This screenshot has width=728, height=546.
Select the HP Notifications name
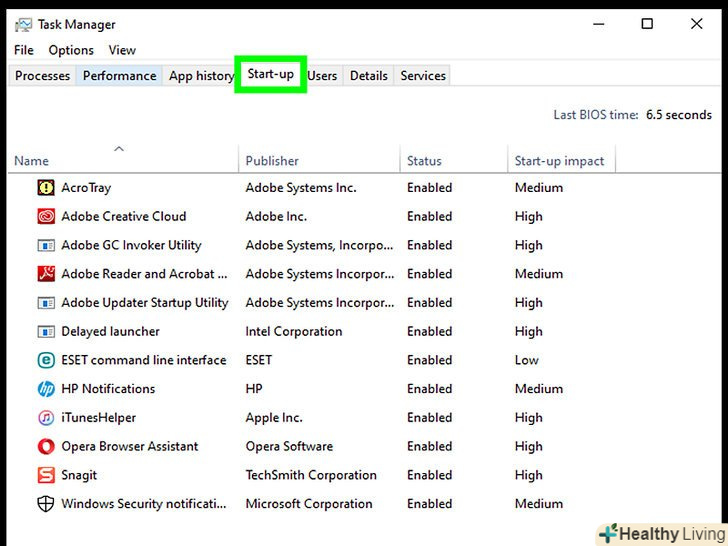click(108, 389)
